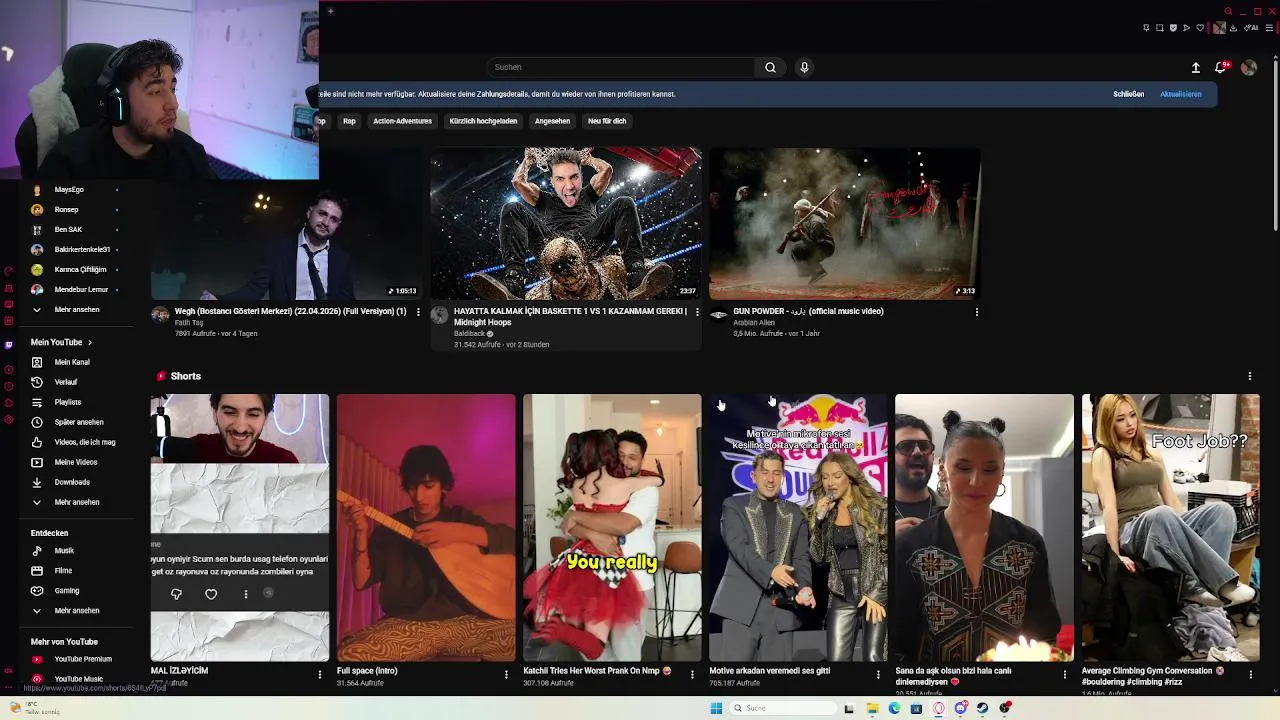Open Meine Videos
This screenshot has height=720, width=1280.
pos(76,462)
